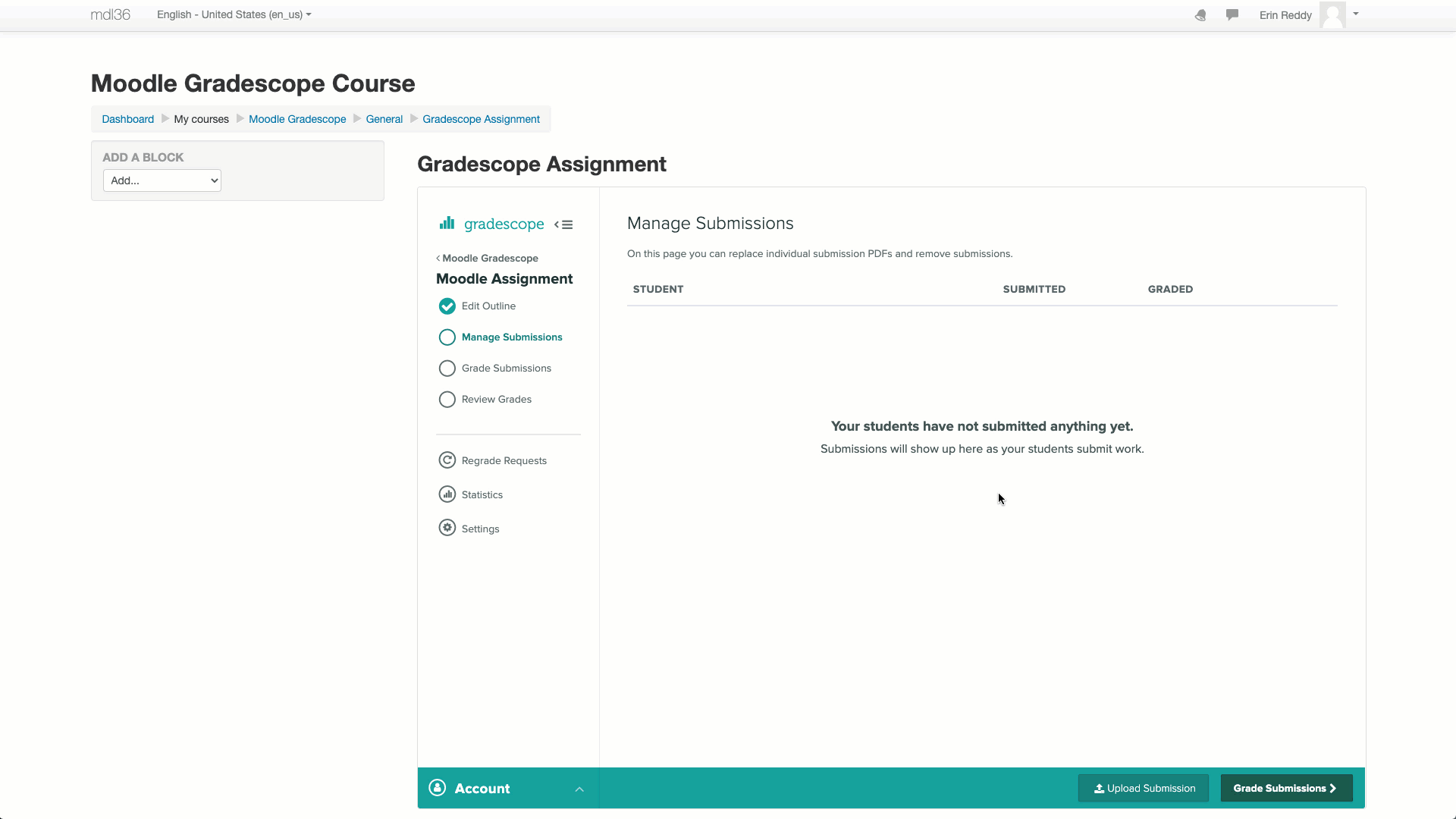Click the gradescope wordmark text
This screenshot has width=1456, height=819.
point(504,224)
